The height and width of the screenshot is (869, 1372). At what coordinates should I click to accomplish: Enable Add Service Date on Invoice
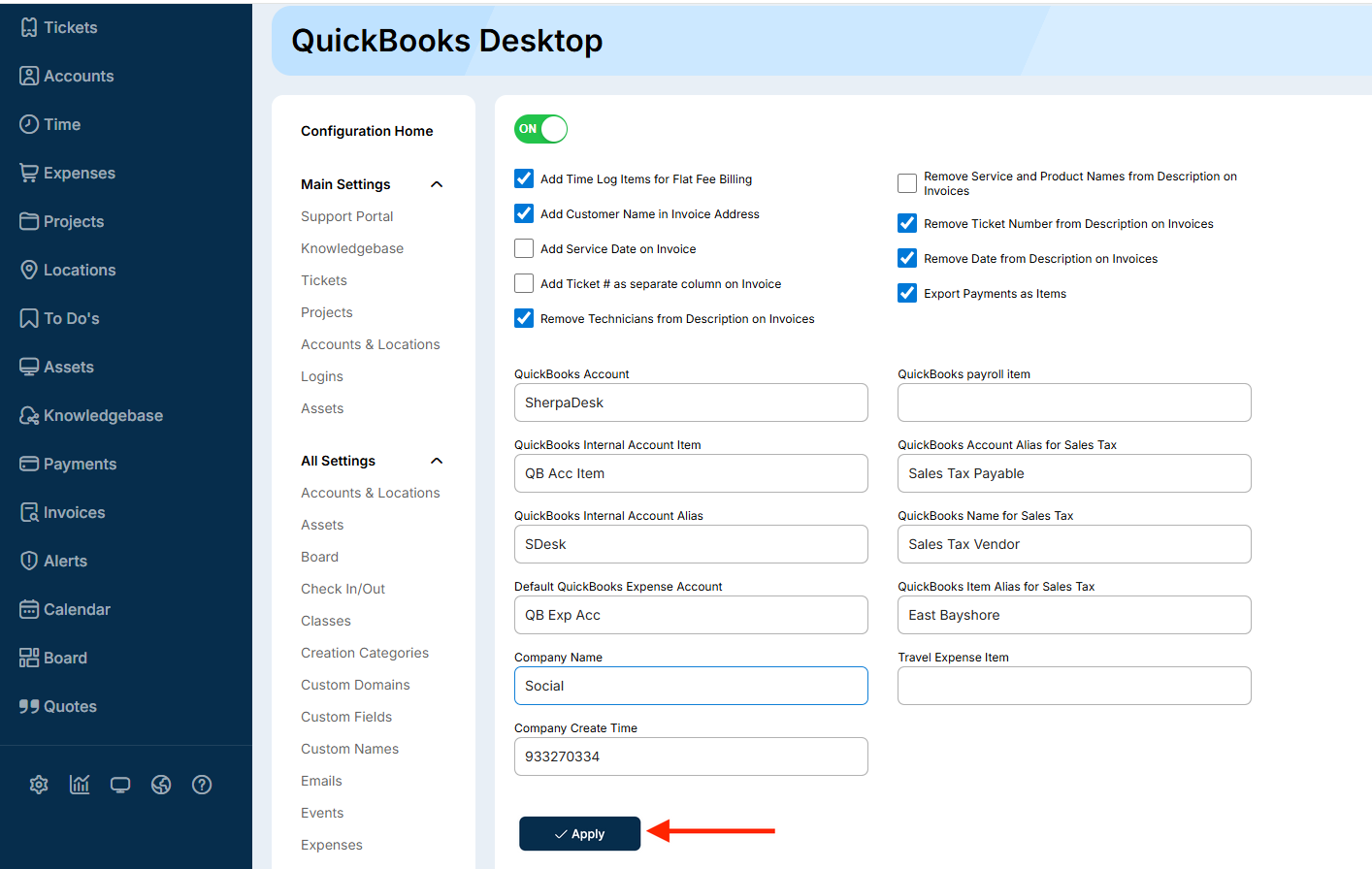[524, 248]
